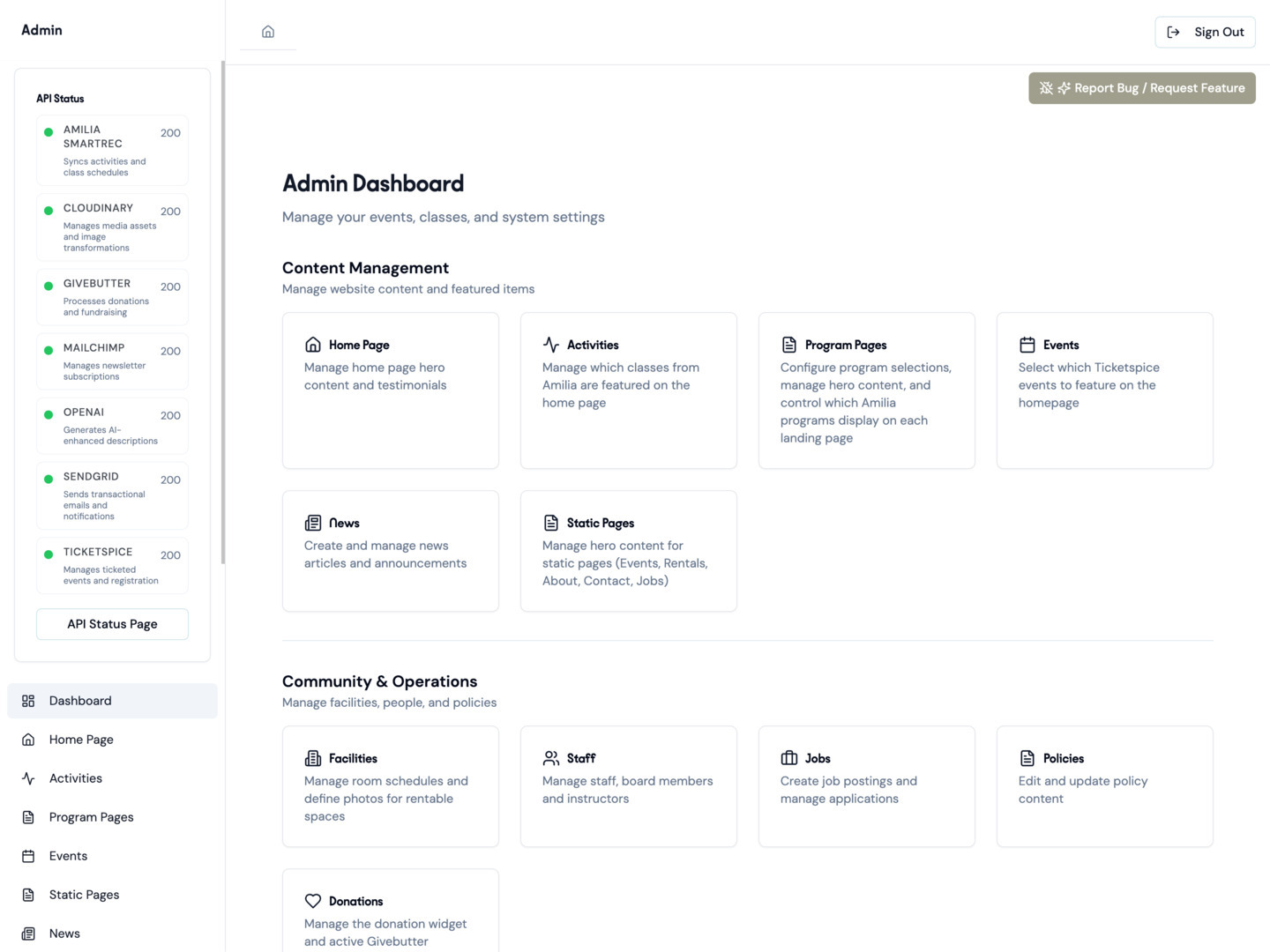1270x952 pixels.
Task: Open the Facilities card title
Action: click(353, 758)
